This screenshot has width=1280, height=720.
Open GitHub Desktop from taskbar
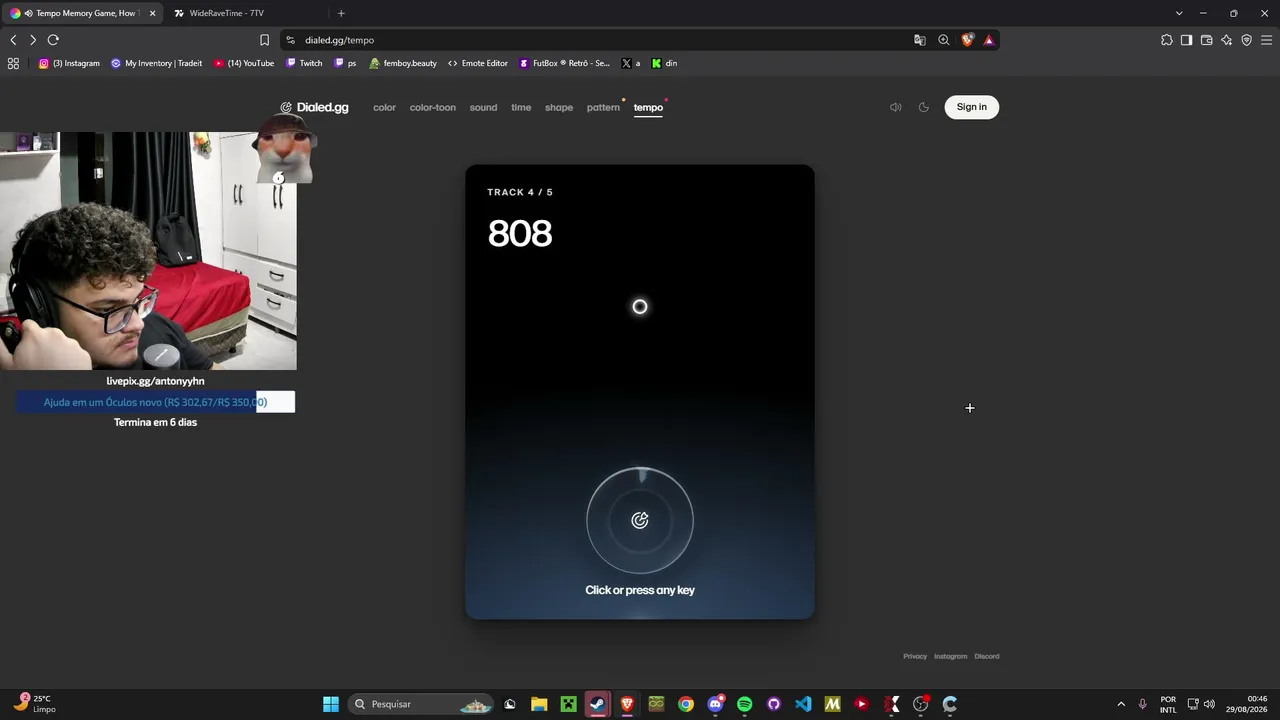(774, 704)
